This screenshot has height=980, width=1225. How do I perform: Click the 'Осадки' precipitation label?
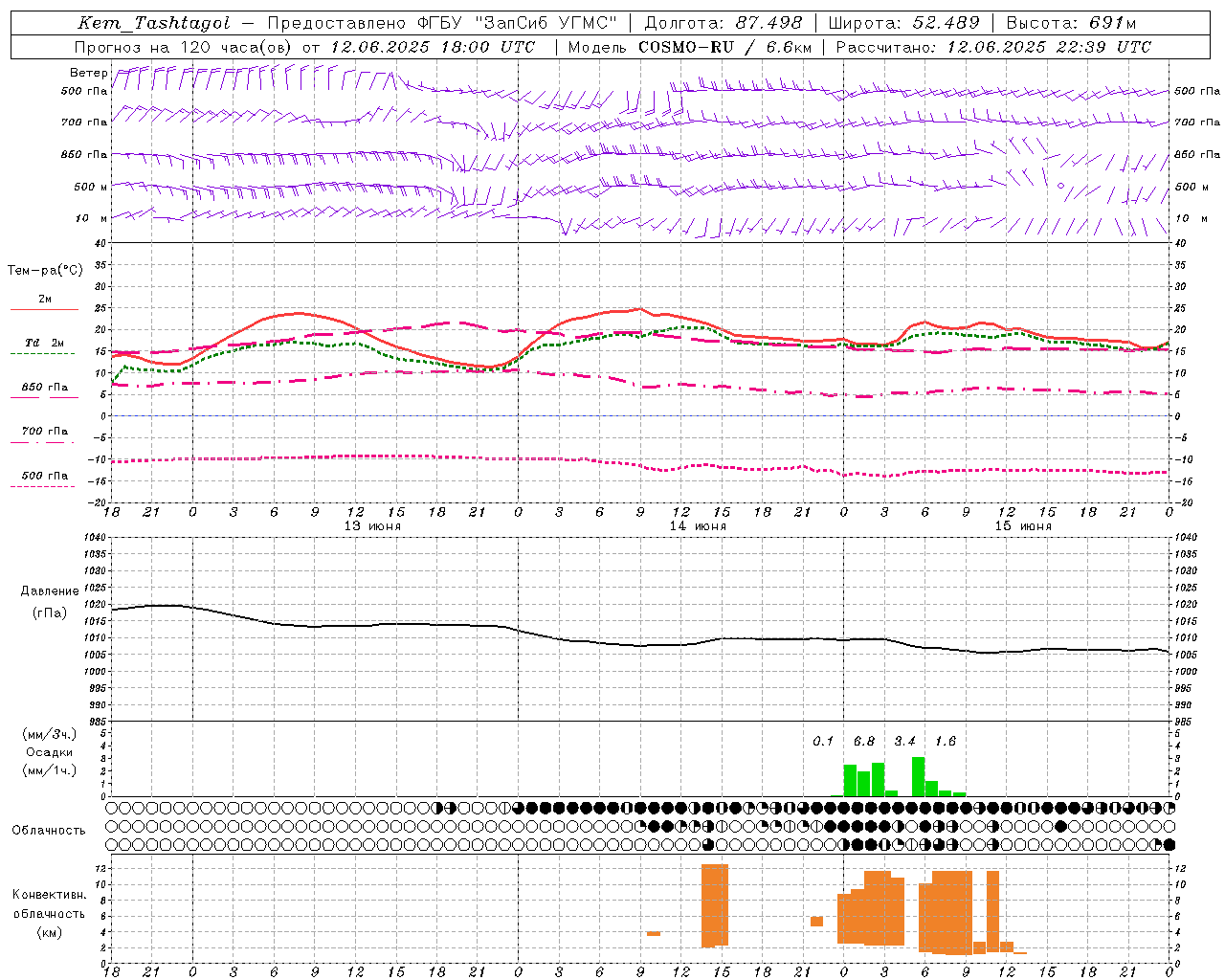(50, 752)
